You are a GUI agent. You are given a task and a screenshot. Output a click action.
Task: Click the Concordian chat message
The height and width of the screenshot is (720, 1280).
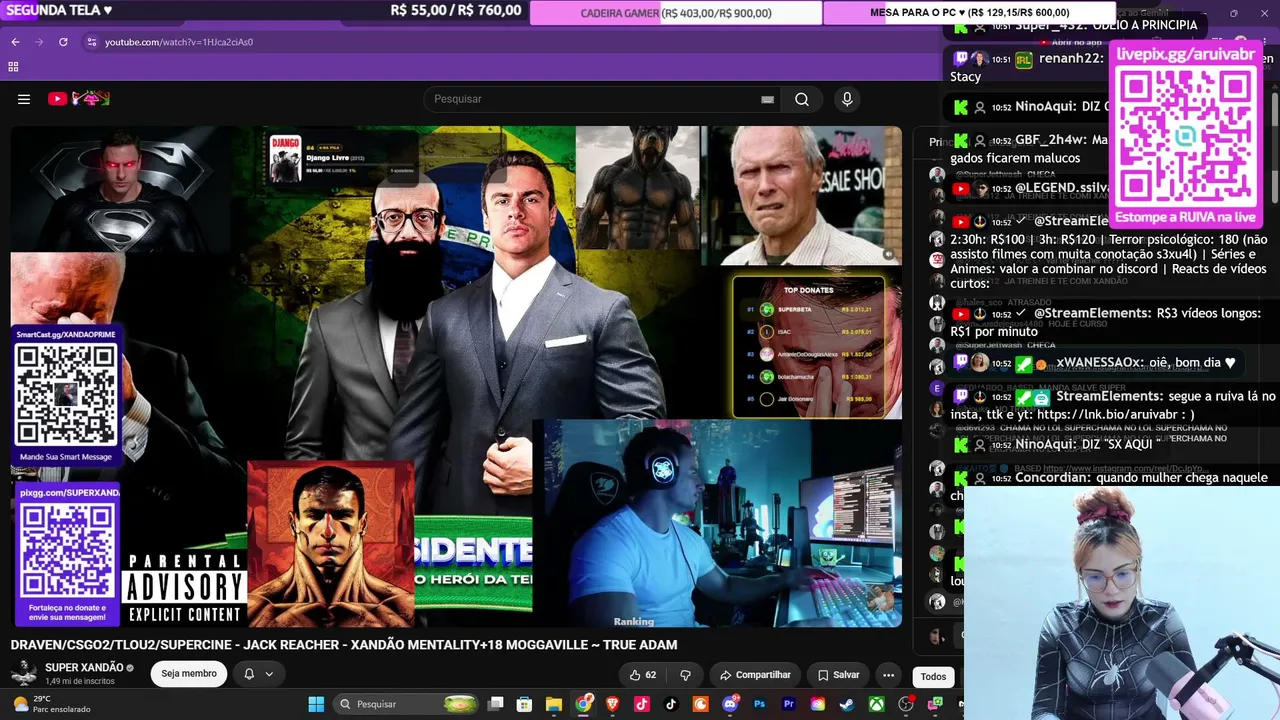(1112, 486)
